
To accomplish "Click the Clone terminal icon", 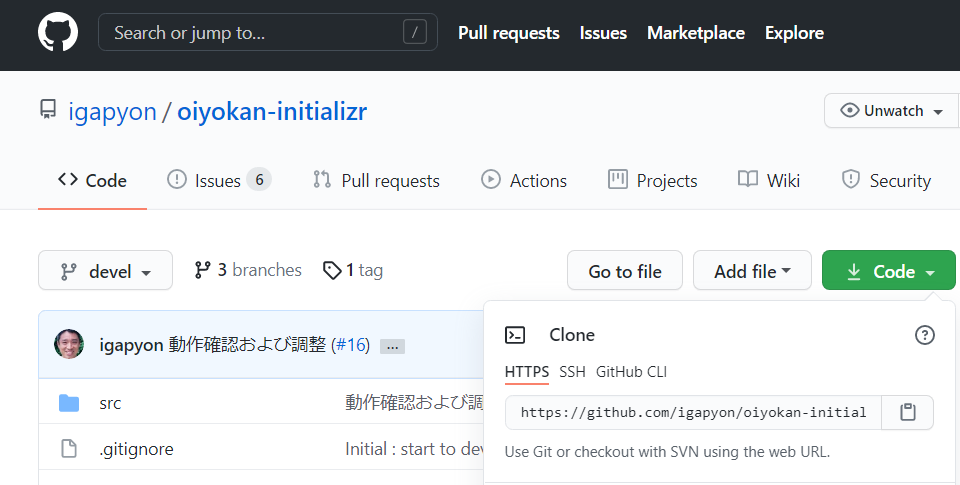I will [515, 335].
